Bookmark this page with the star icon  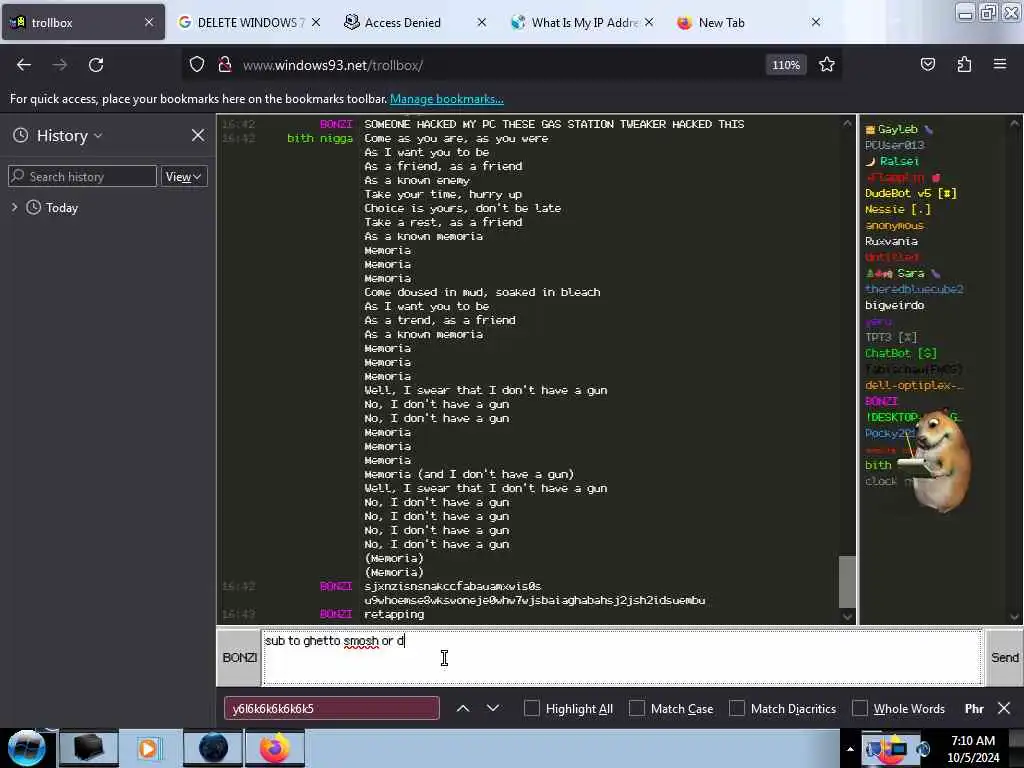[x=827, y=65]
